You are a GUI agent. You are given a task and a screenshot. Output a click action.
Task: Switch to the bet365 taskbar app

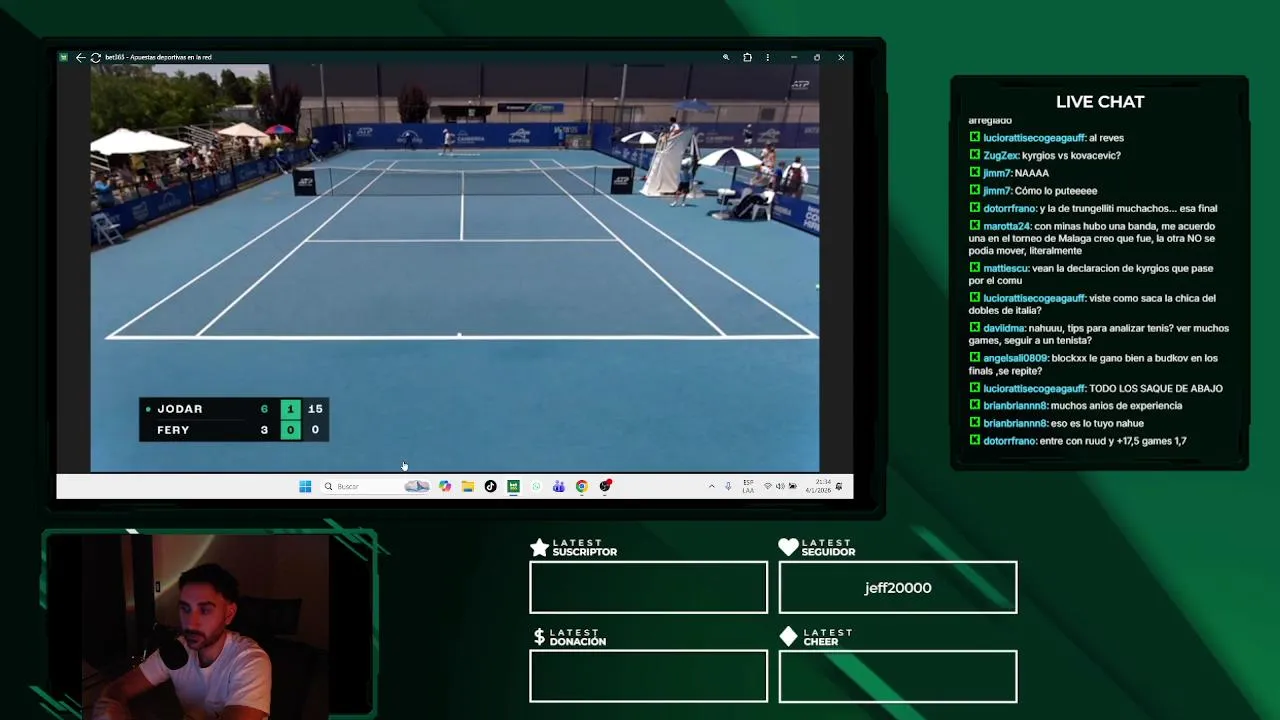pyautogui.click(x=513, y=486)
